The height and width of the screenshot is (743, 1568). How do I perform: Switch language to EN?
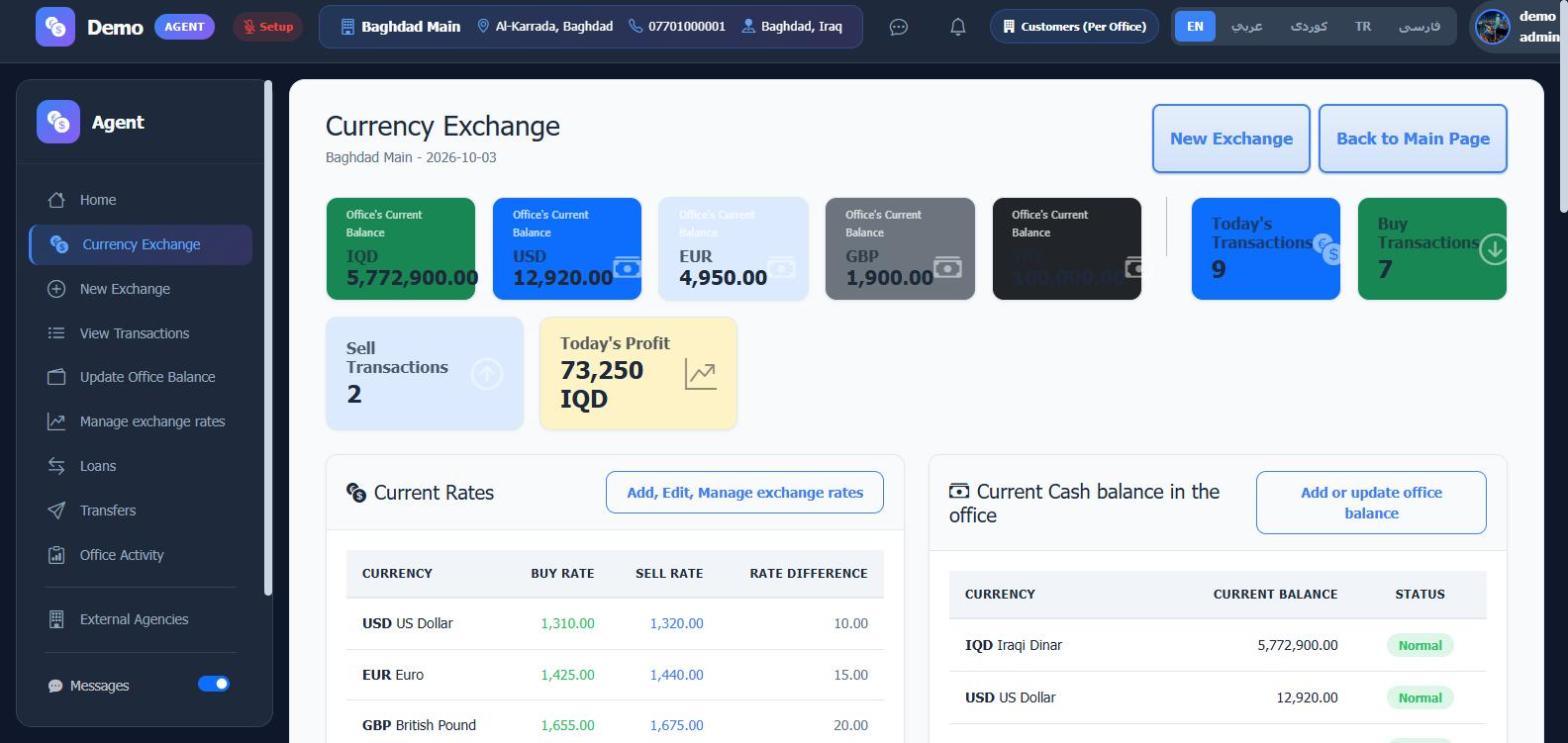(1195, 27)
